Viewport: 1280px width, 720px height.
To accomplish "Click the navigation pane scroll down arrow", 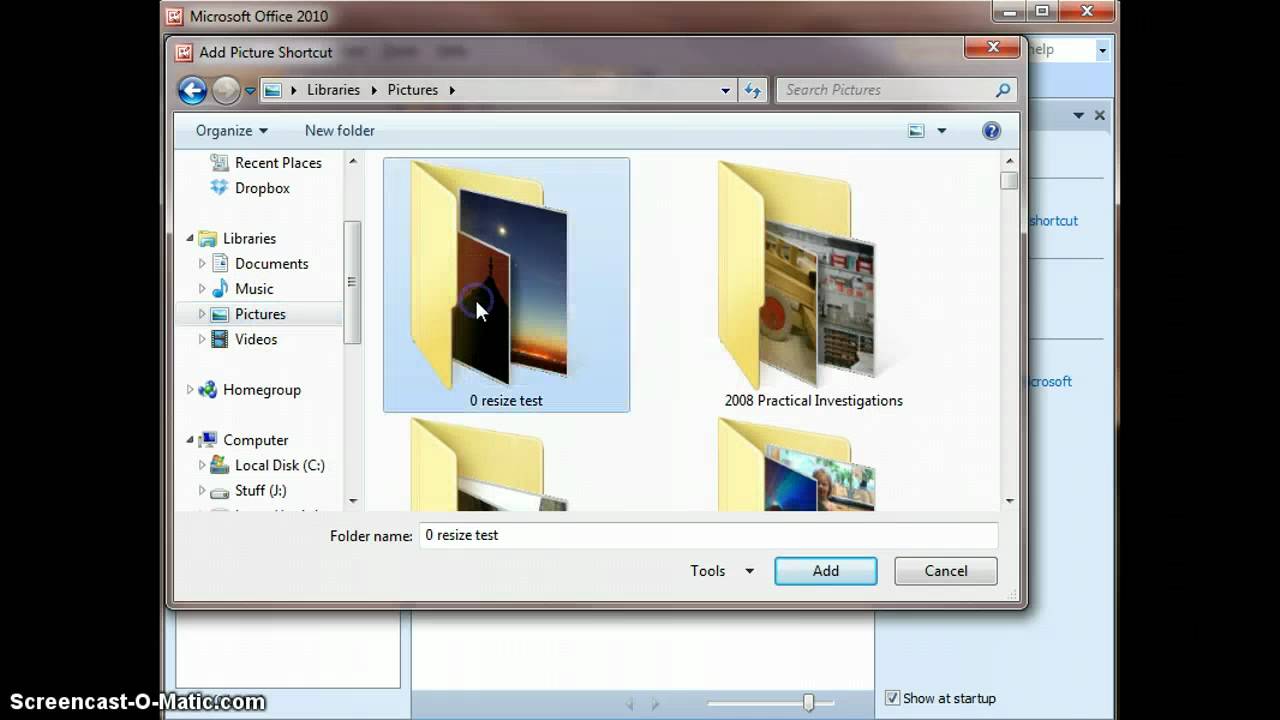I will 352,501.
